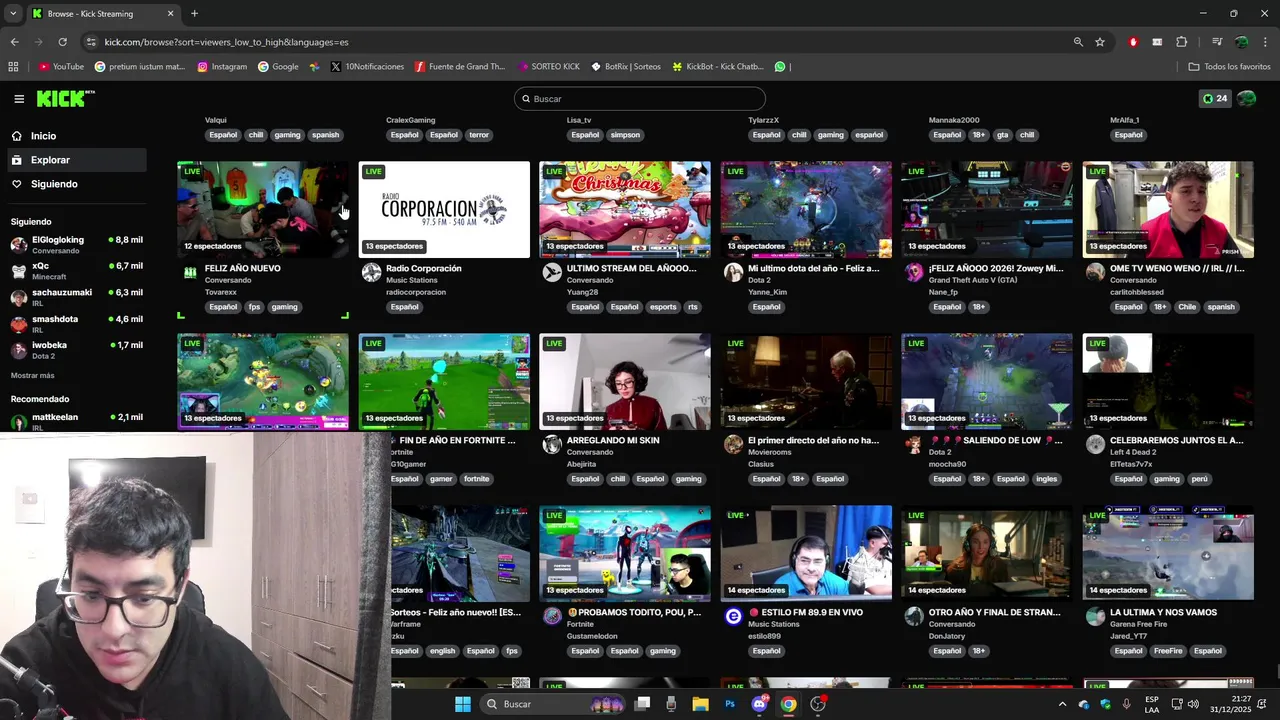Open the BotRix Sorteos bookmark
Image resolution: width=1280 pixels, height=720 pixels.
click(x=626, y=67)
